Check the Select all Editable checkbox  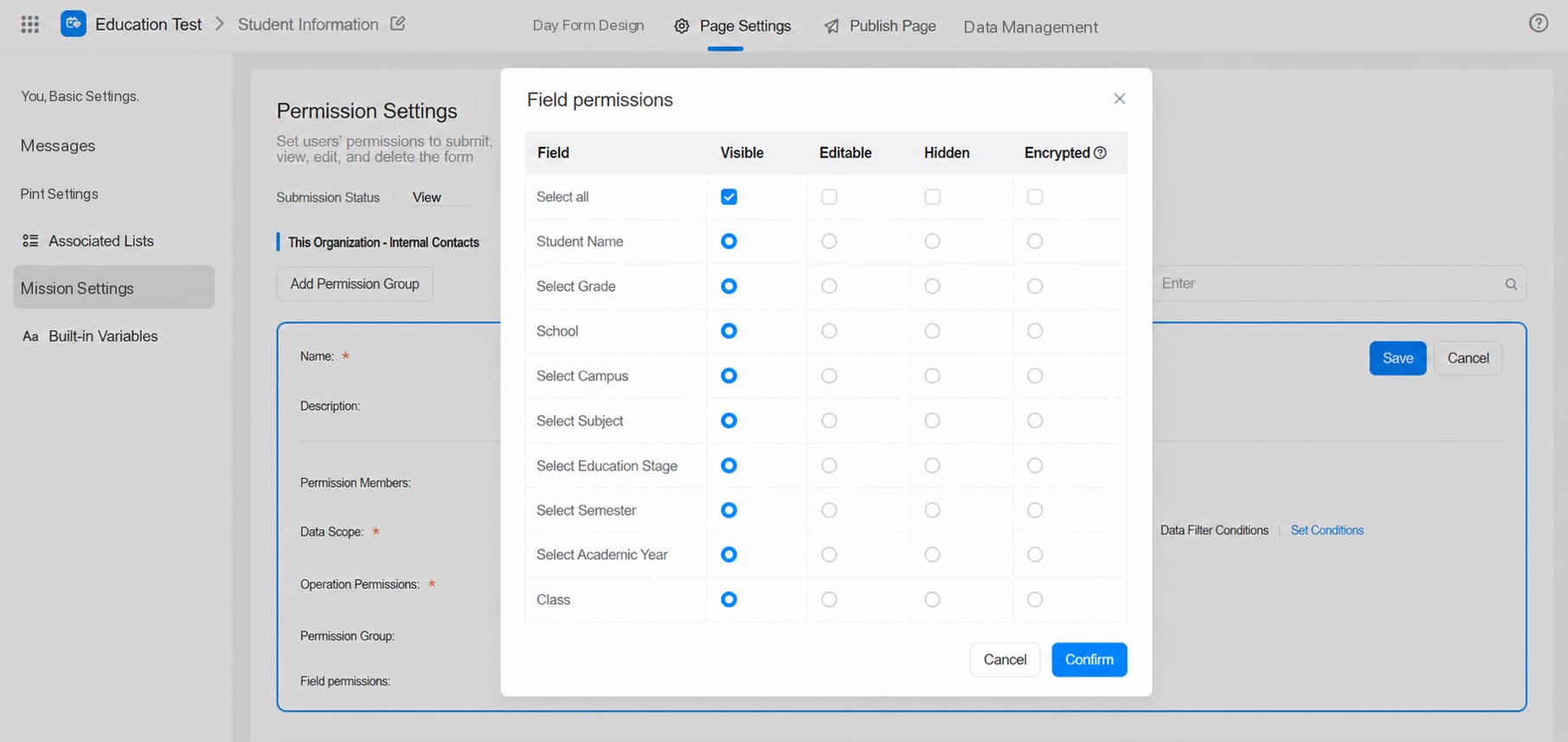(x=829, y=197)
